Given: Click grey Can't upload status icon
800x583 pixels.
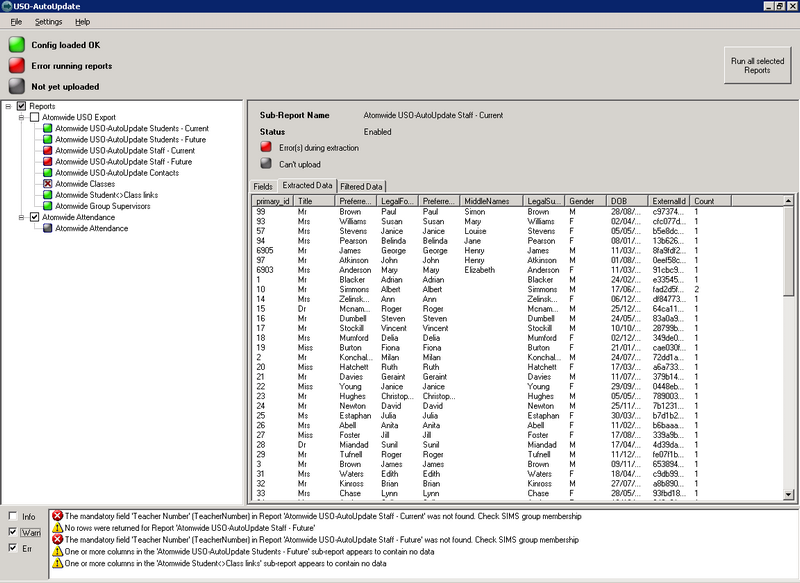Looking at the screenshot, I should point(266,163).
